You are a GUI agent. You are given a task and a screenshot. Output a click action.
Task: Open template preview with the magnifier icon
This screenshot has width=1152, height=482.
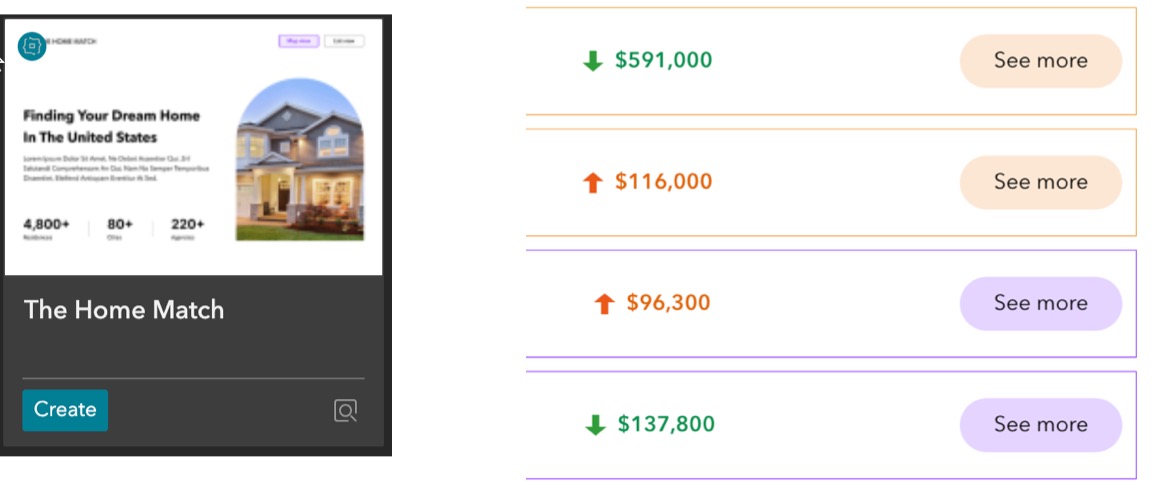click(345, 410)
